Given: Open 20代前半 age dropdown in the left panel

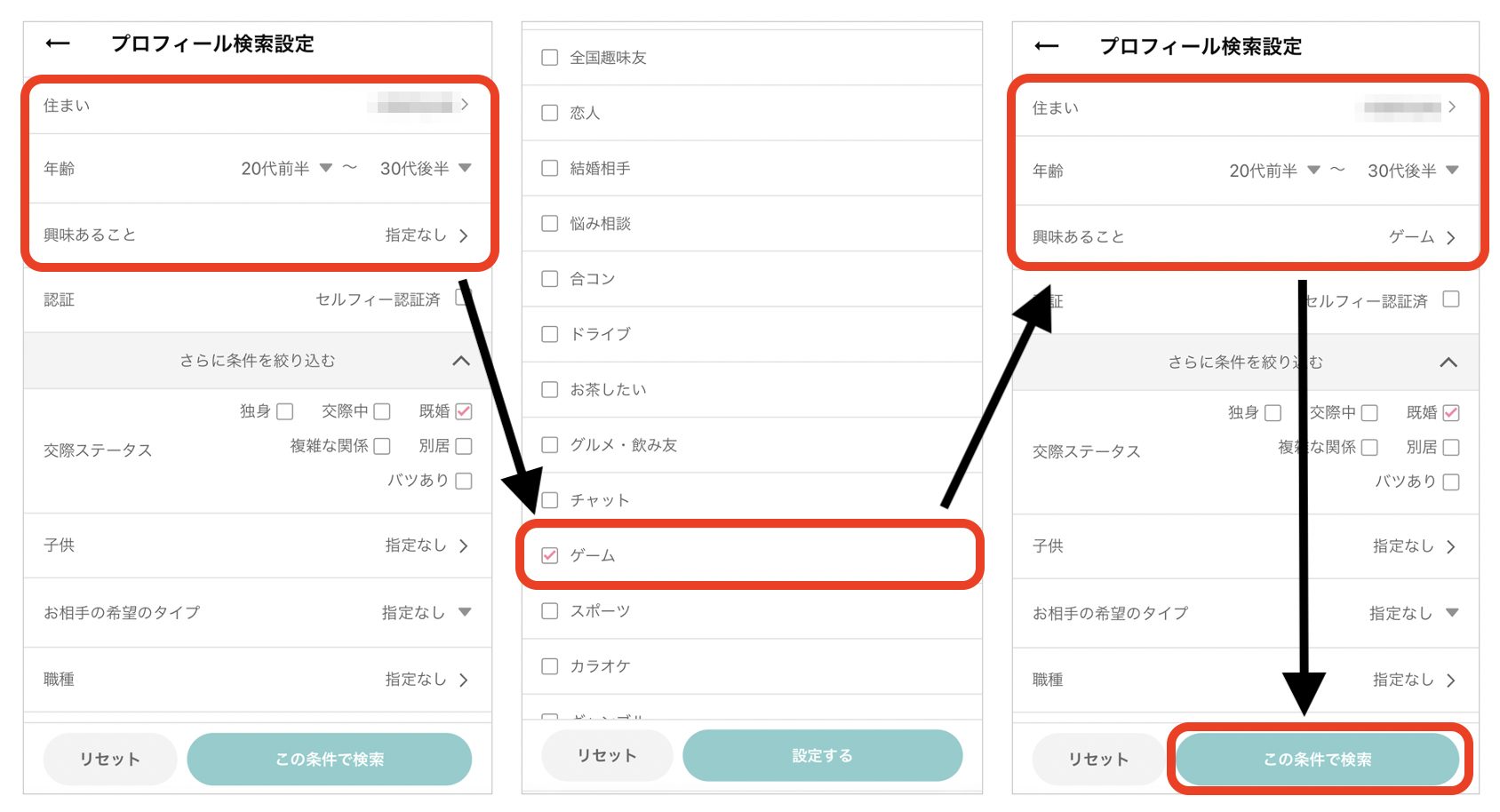Looking at the screenshot, I should (x=286, y=169).
